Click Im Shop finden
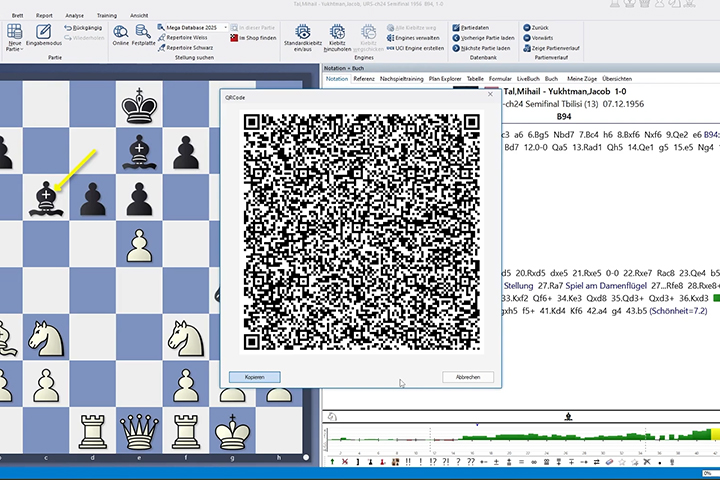720x480 pixels. (x=253, y=38)
